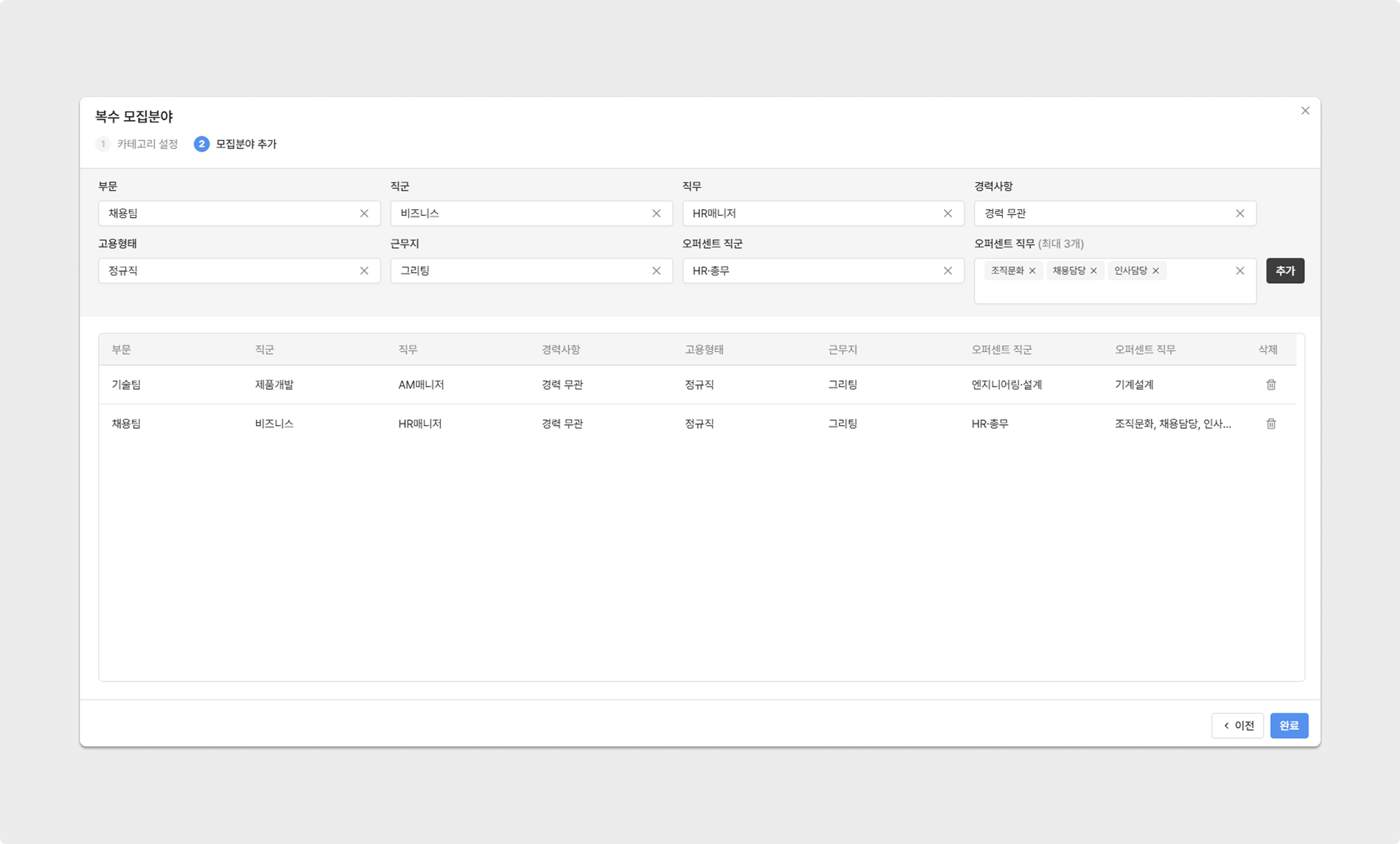Go back with the 이전 button
The height and width of the screenshot is (844, 1400).
(1237, 725)
